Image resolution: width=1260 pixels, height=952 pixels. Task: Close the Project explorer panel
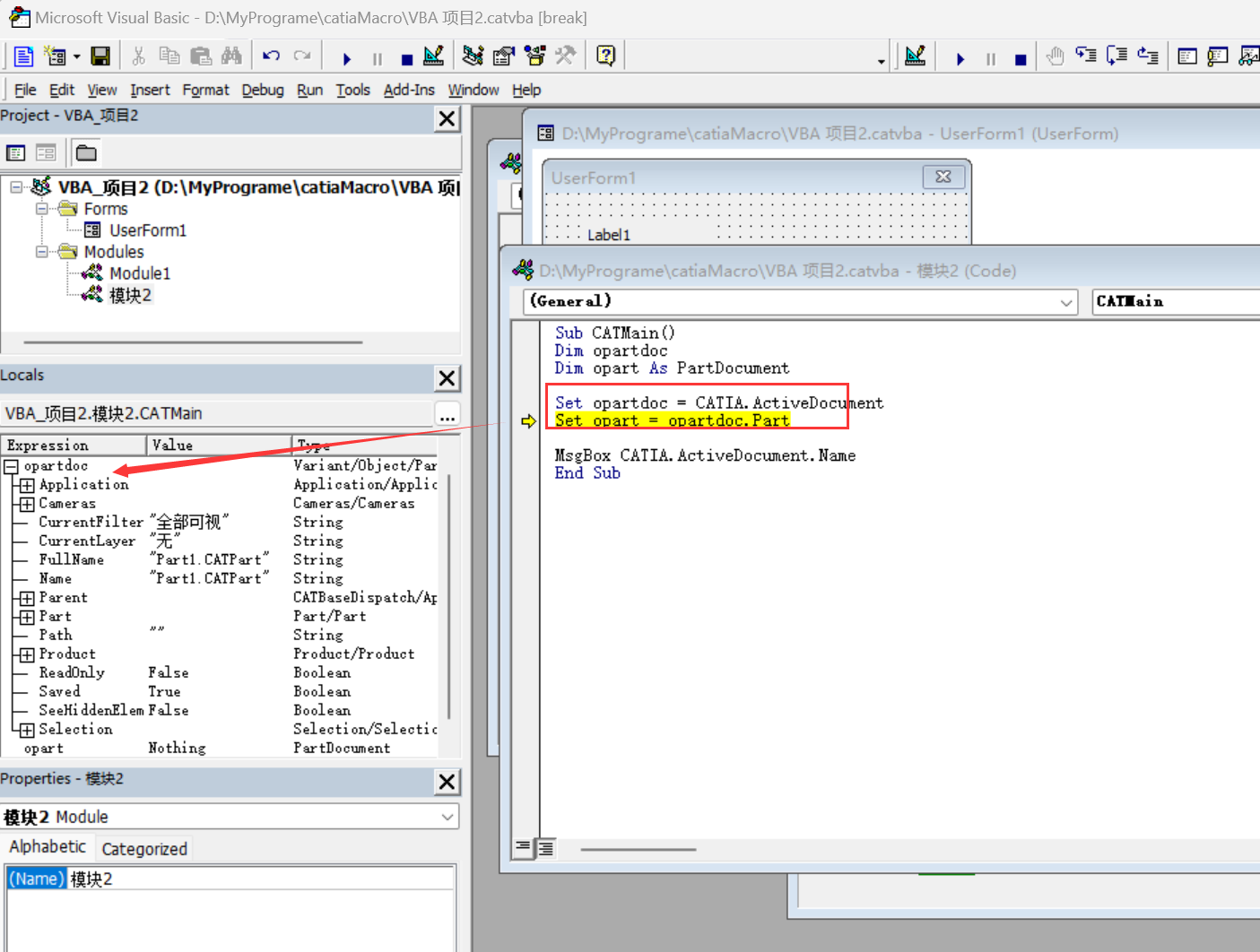pyautogui.click(x=447, y=118)
